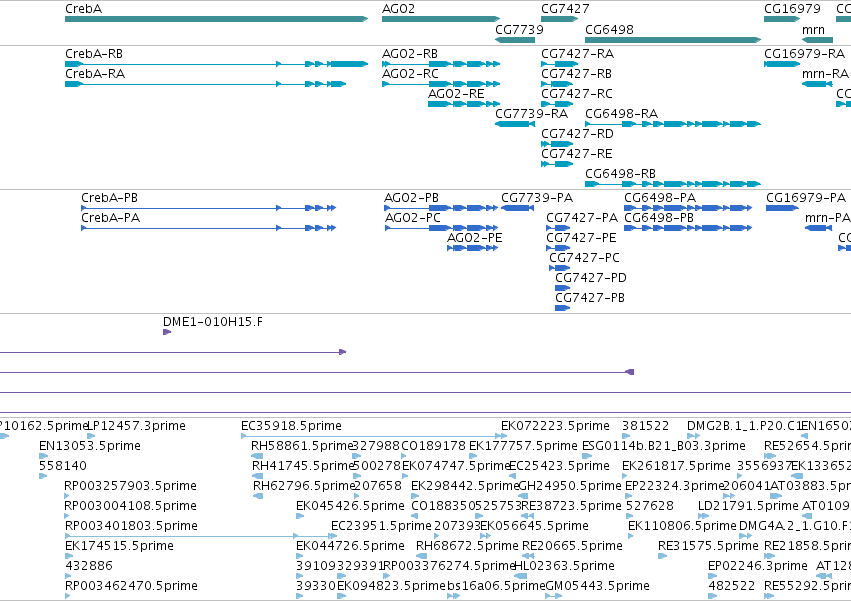Open EST RP003257903.5prime label
This screenshot has height=601, width=851.
coord(130,486)
